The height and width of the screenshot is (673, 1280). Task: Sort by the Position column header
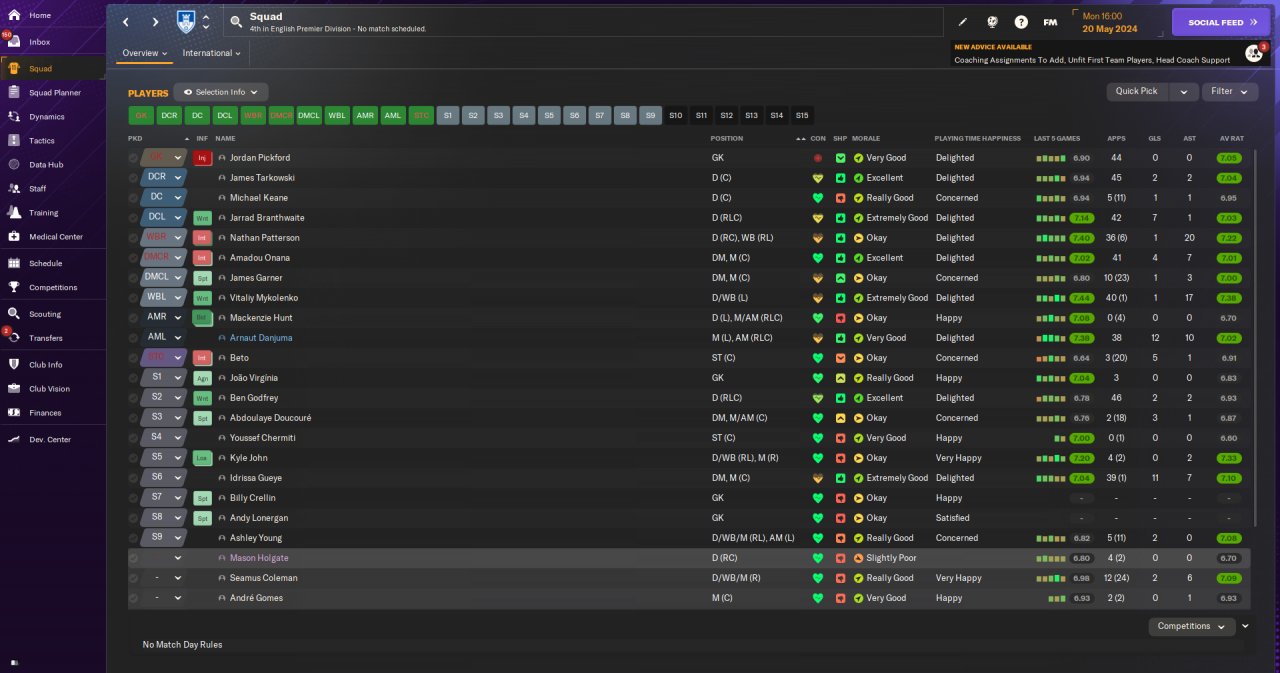(x=727, y=138)
